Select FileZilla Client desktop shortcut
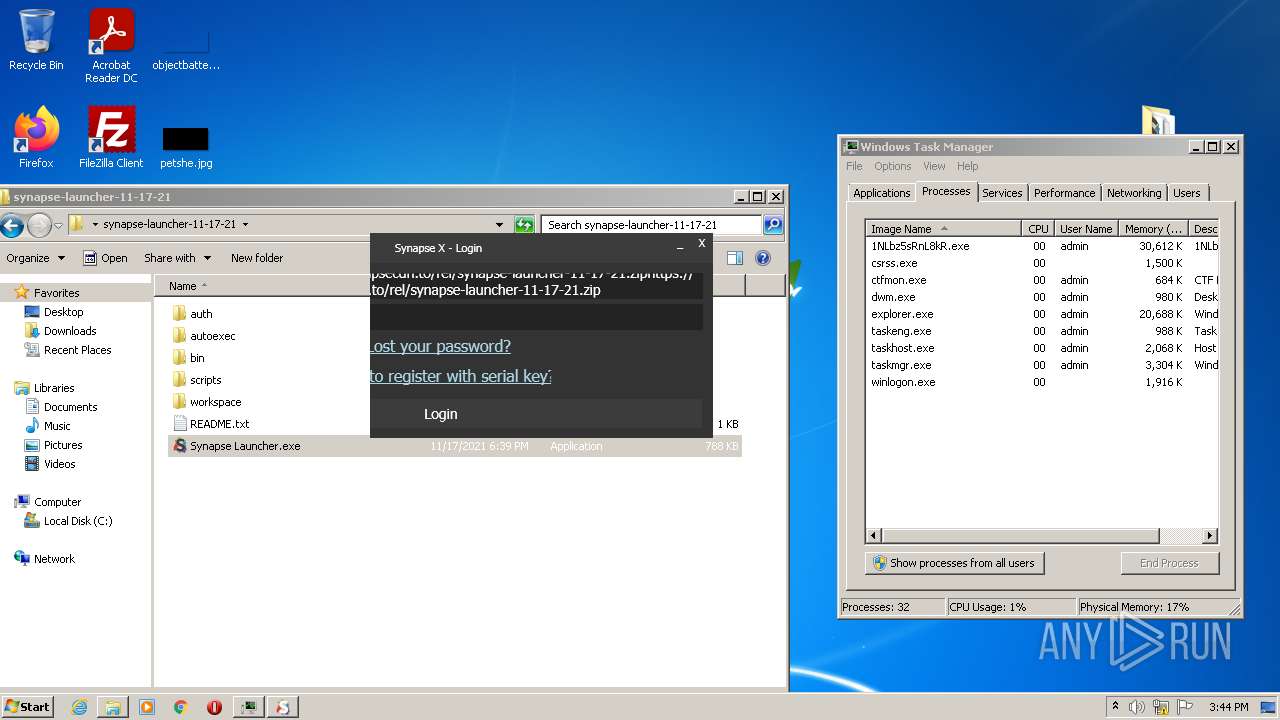 [111, 137]
